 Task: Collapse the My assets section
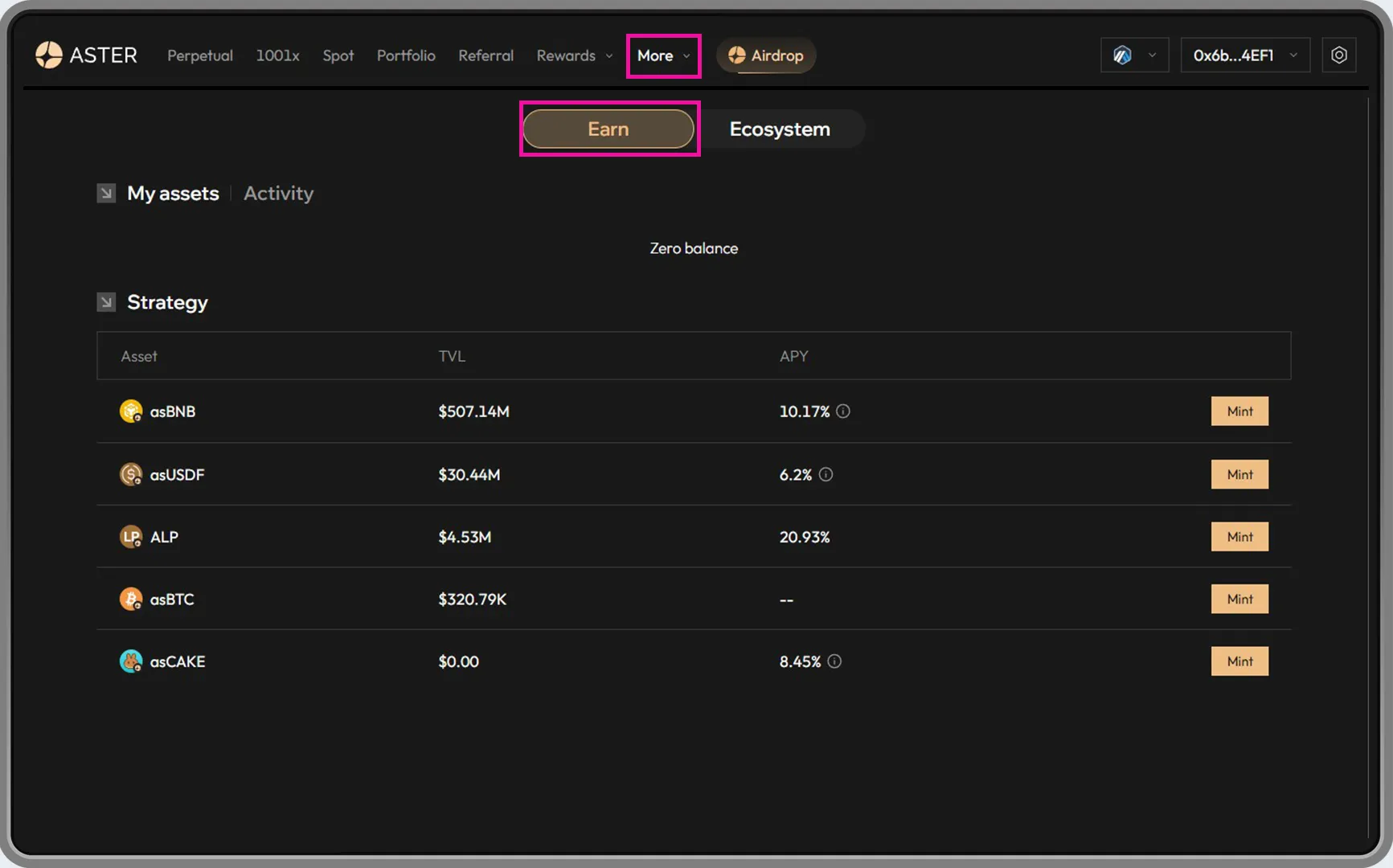coord(106,194)
